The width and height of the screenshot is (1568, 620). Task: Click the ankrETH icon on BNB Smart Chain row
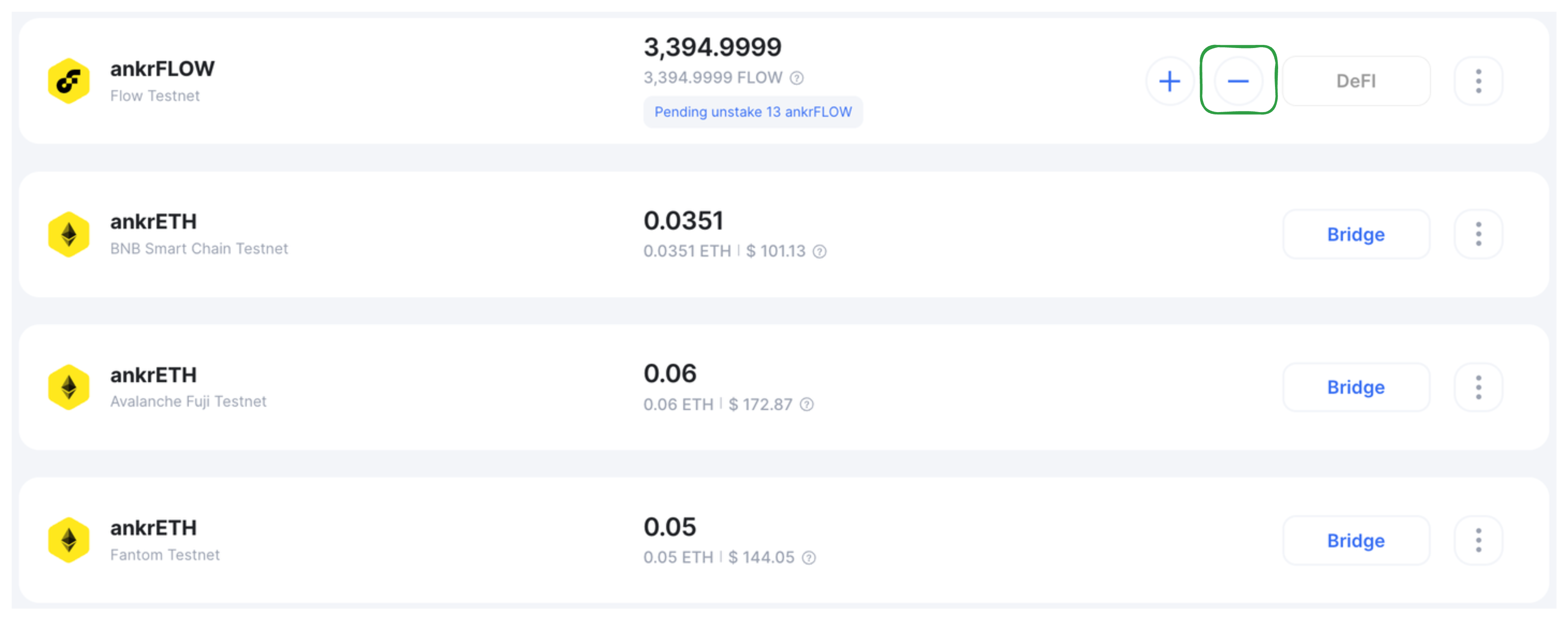click(x=69, y=235)
